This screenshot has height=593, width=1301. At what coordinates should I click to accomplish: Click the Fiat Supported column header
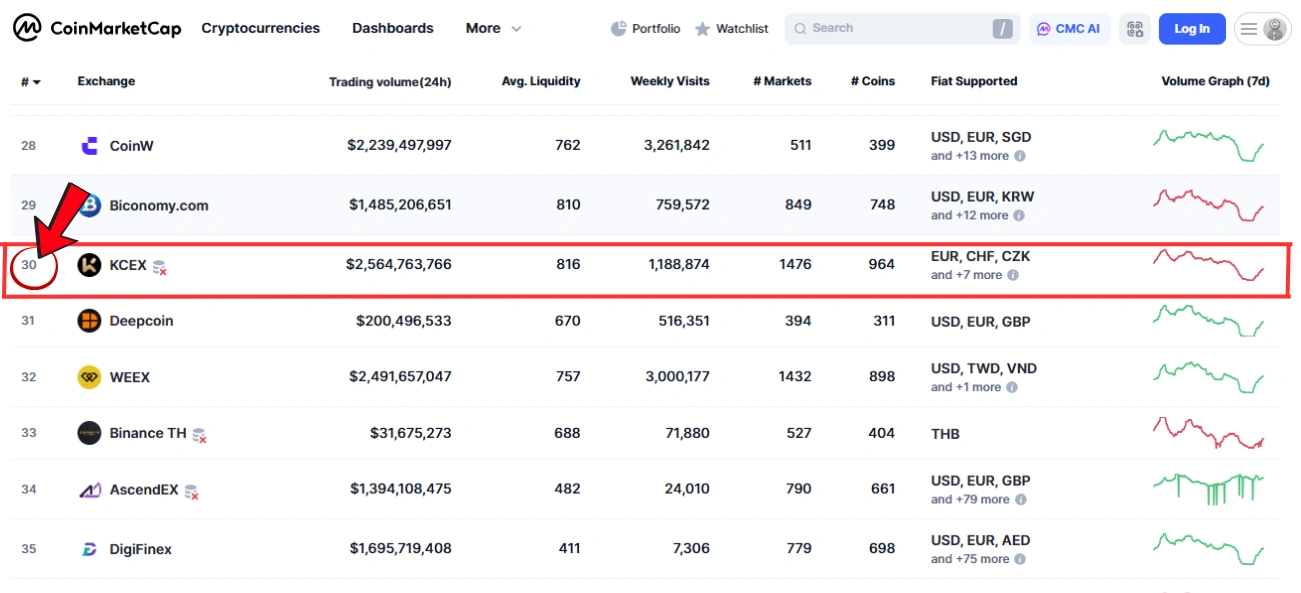tap(974, 81)
